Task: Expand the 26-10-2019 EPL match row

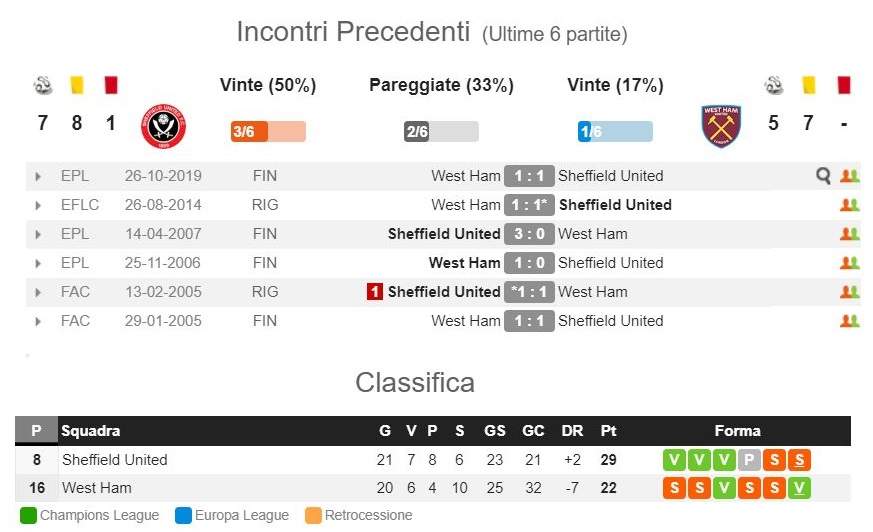Action: 38,176
